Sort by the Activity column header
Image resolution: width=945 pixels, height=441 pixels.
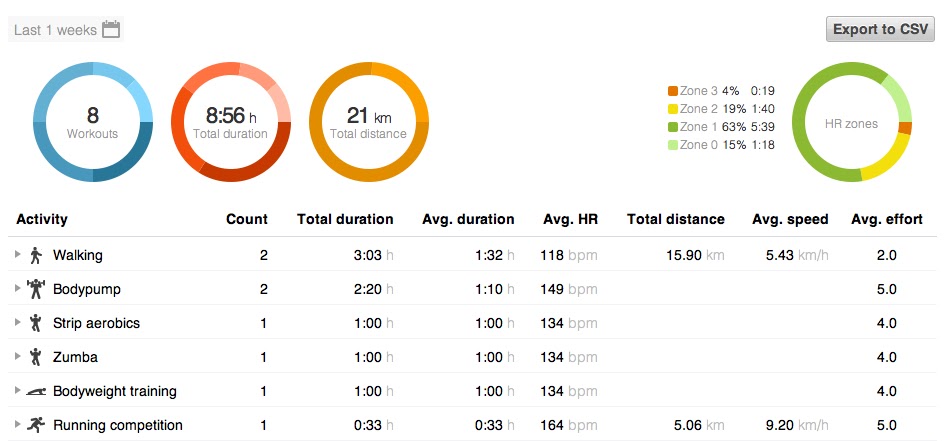[x=42, y=219]
